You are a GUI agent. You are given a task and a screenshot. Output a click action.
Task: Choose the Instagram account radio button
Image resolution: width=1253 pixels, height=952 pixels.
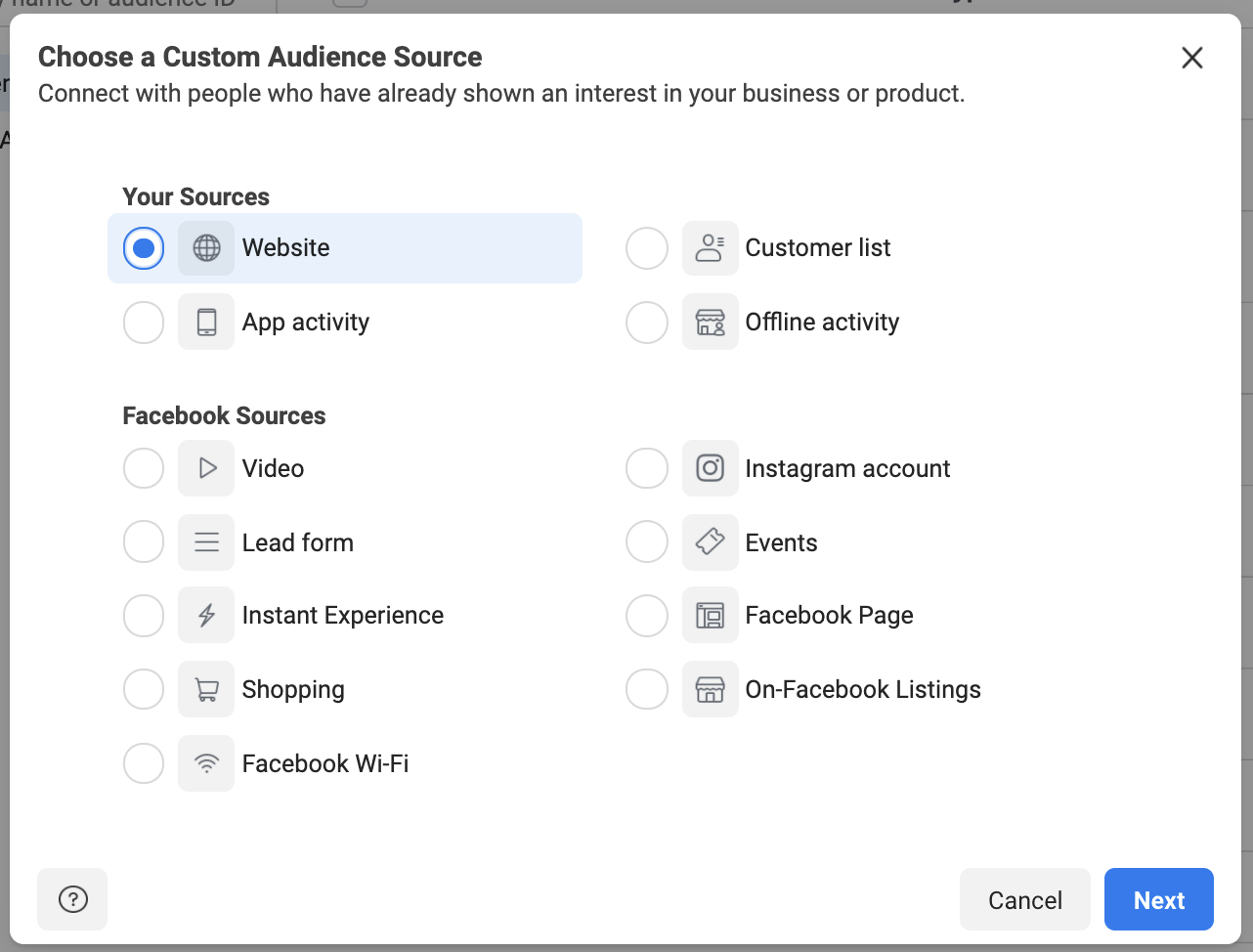tap(647, 468)
